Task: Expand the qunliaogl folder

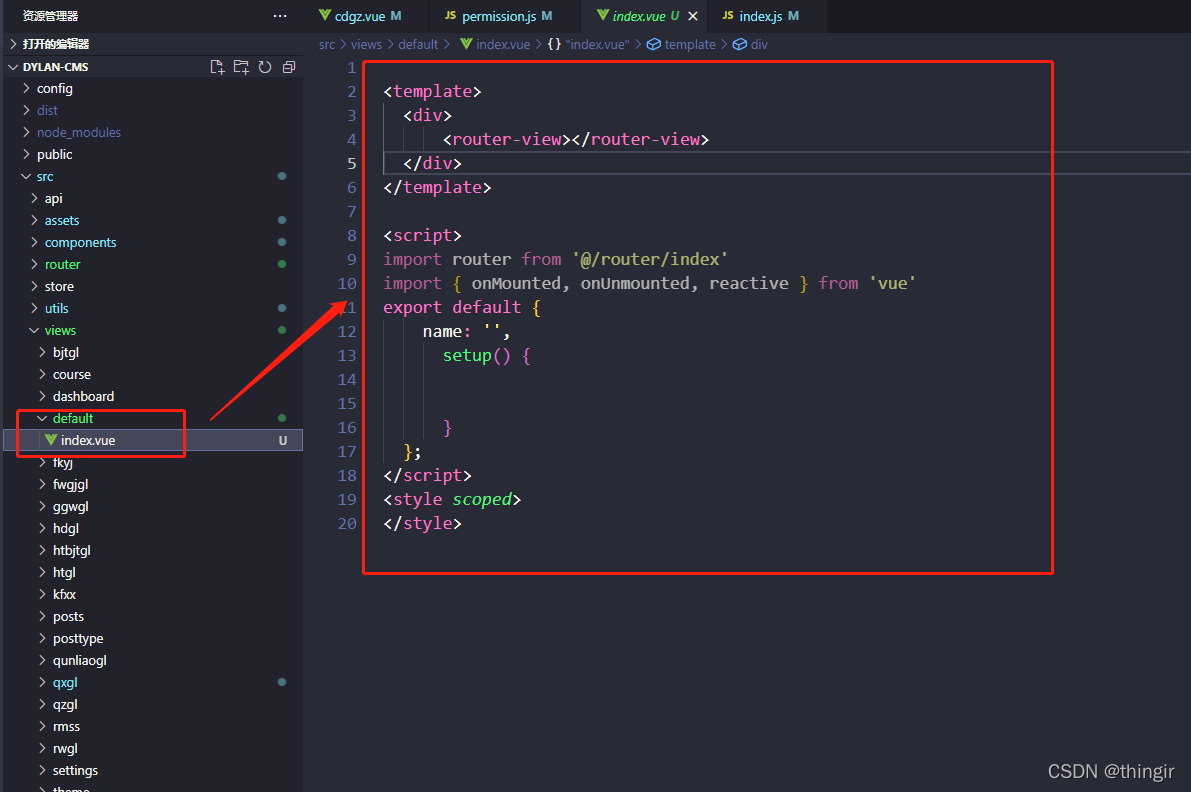Action: point(153,661)
